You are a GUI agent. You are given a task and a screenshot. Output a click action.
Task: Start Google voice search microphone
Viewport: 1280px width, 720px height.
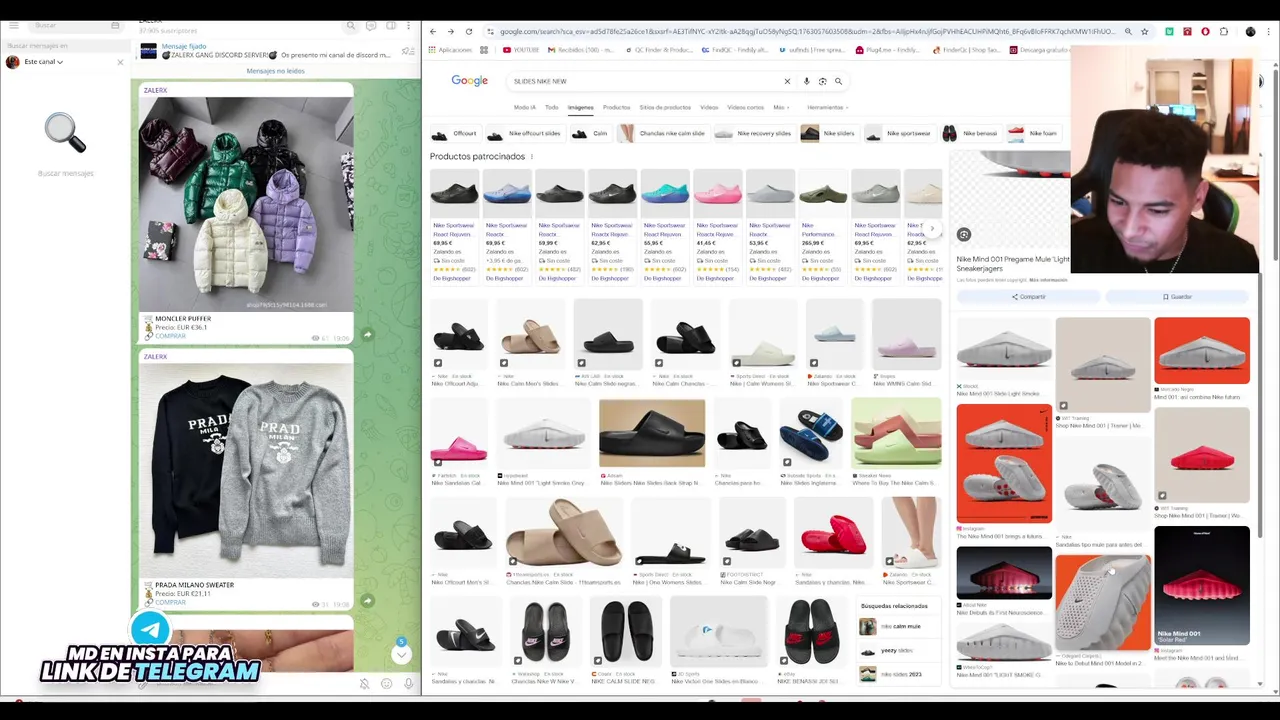tap(806, 81)
